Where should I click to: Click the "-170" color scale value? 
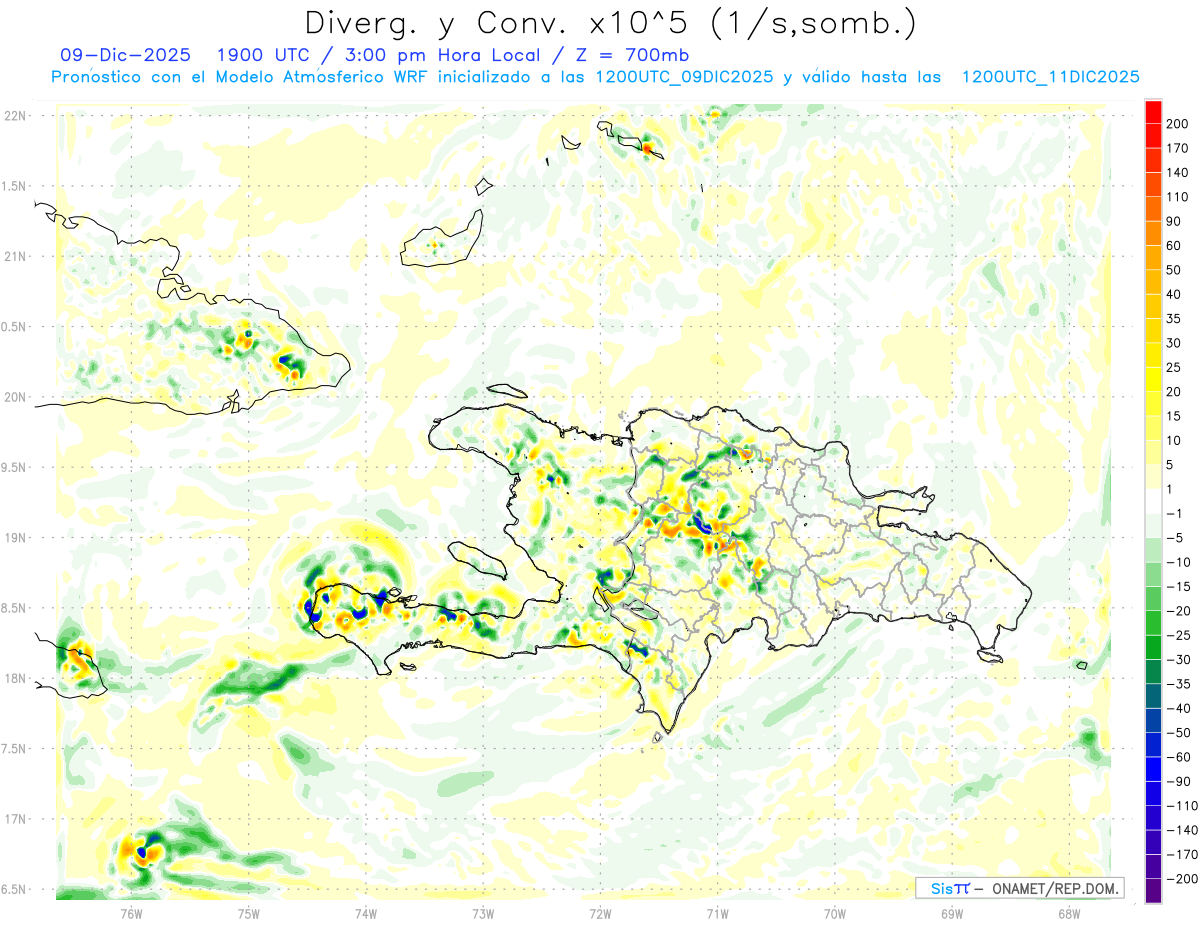pos(1181,857)
